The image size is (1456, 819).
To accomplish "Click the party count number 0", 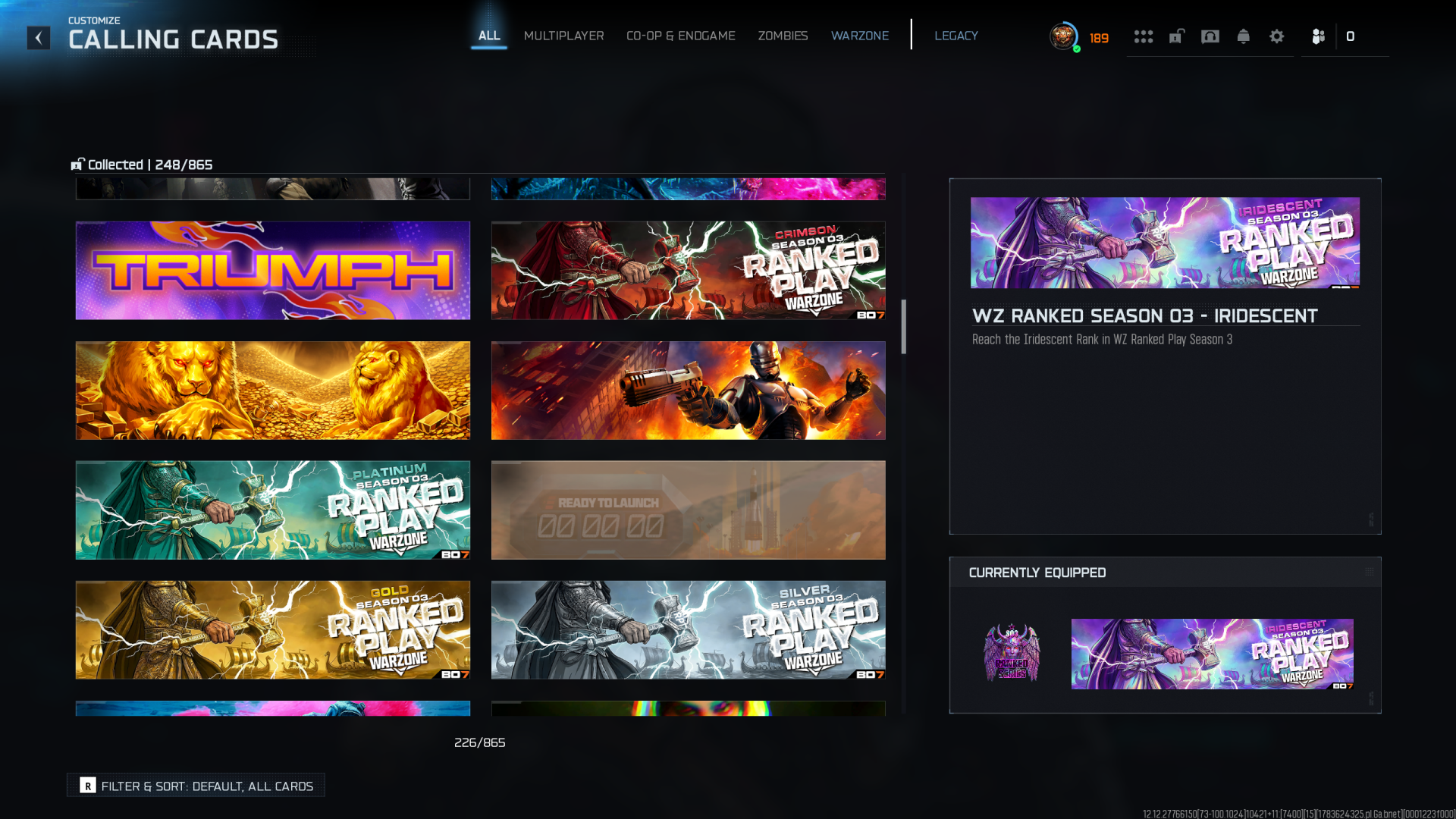I will point(1350,36).
